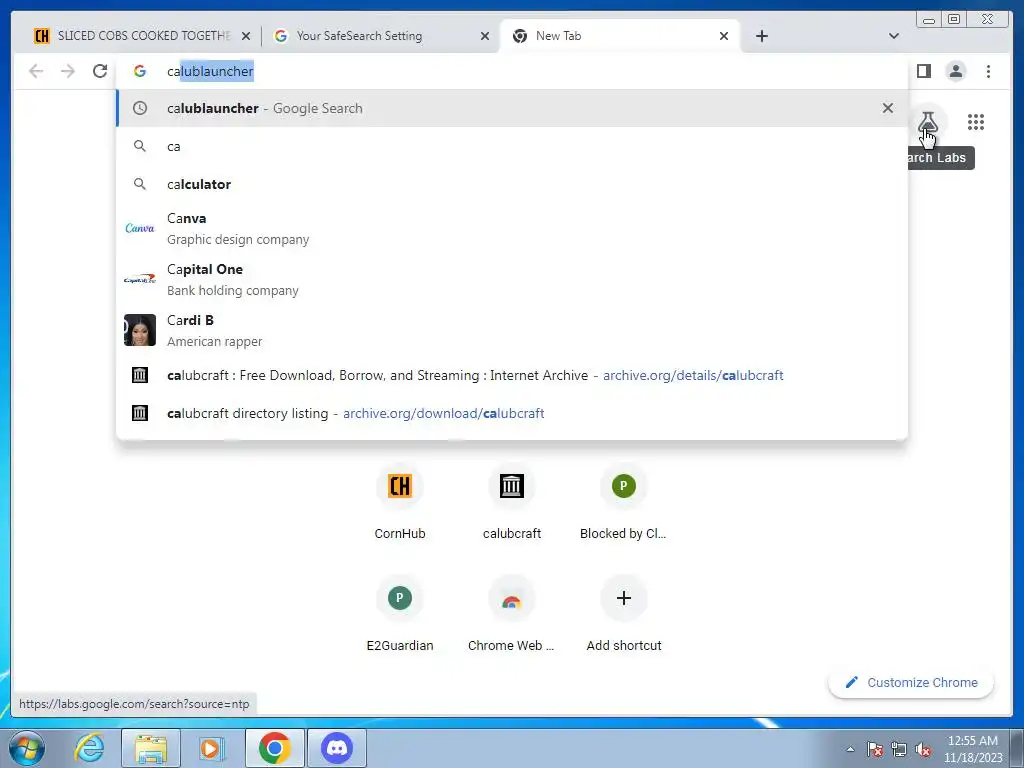The height and width of the screenshot is (768, 1024).
Task: Open the Google apps grid
Action: [976, 122]
